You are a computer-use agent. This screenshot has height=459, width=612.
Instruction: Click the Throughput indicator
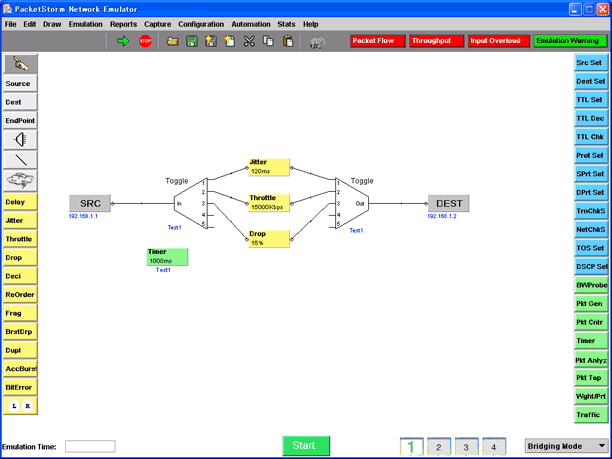(436, 41)
